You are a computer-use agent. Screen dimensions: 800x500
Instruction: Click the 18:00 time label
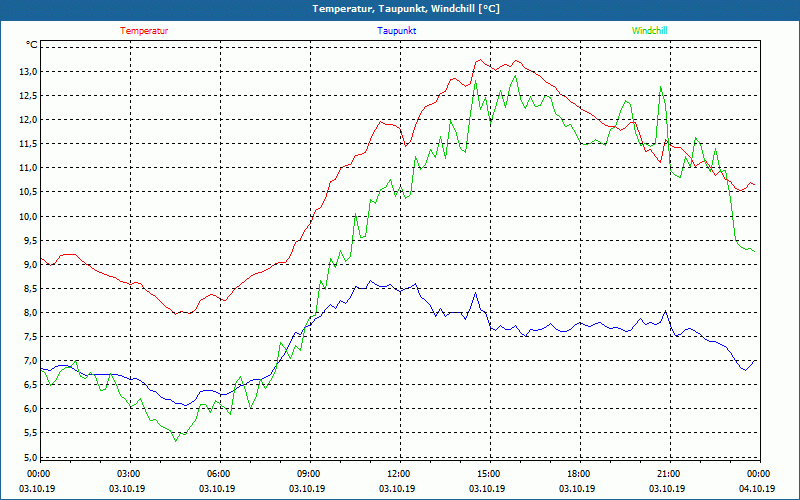[x=580, y=474]
